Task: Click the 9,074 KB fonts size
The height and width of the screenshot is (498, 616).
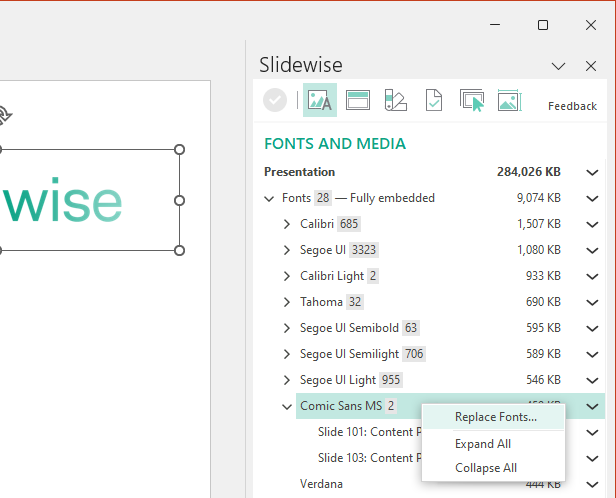Action: [538, 198]
